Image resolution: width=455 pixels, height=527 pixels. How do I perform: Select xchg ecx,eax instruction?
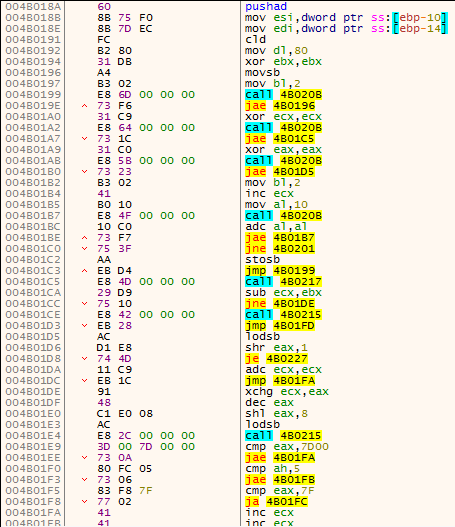click(x=287, y=392)
